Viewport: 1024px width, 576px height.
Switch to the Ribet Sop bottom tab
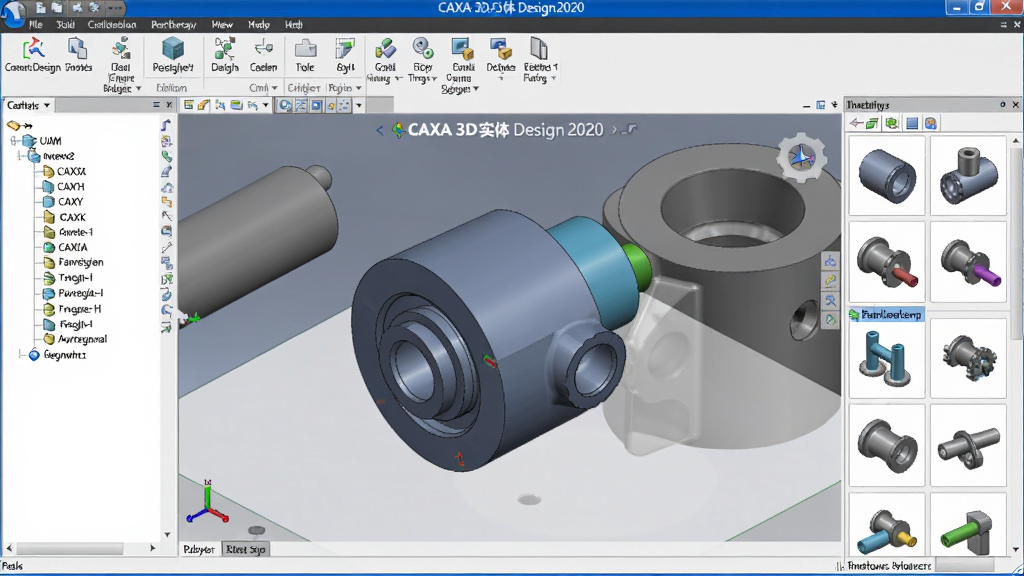coord(246,549)
